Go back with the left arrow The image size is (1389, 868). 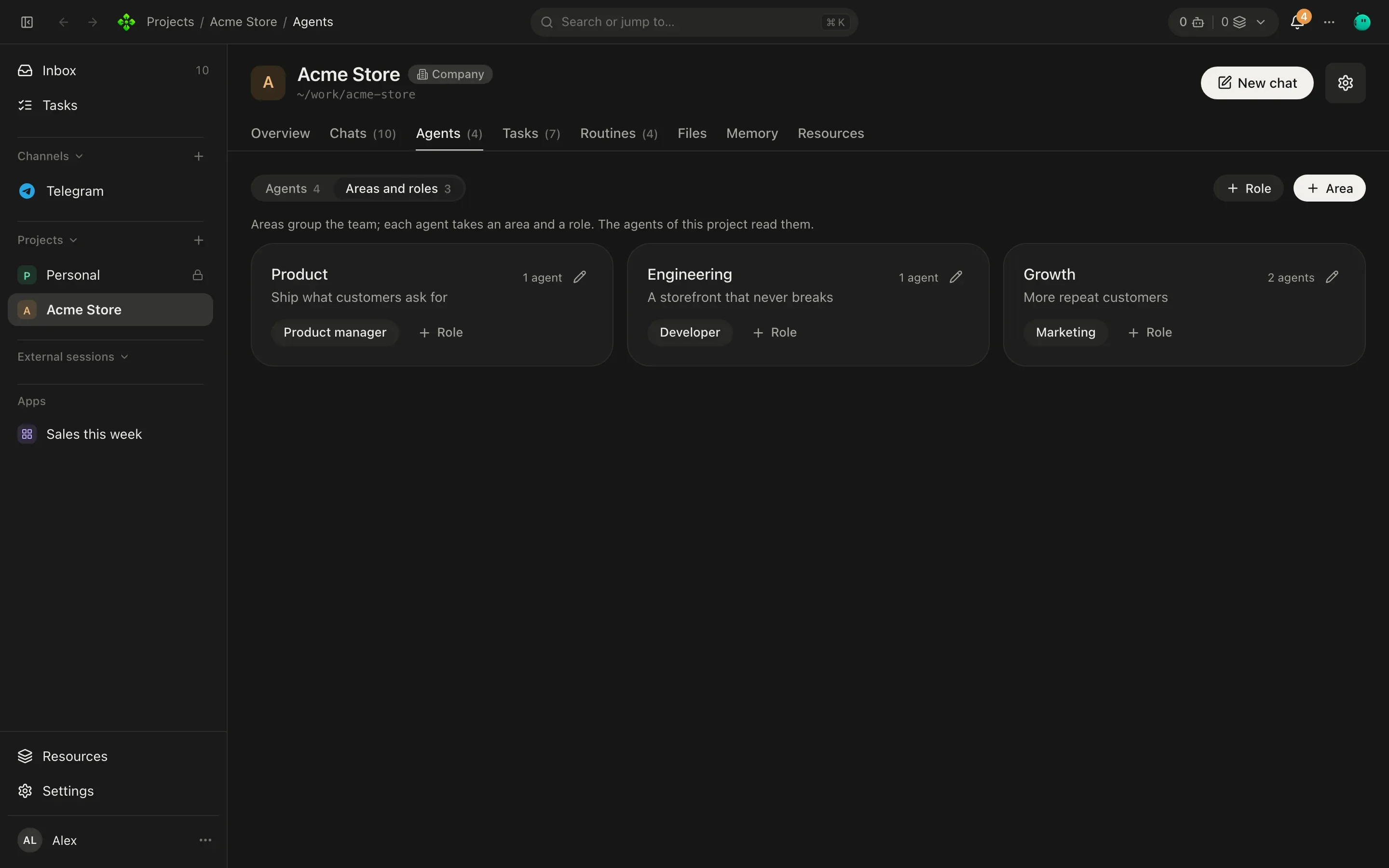[x=64, y=22]
